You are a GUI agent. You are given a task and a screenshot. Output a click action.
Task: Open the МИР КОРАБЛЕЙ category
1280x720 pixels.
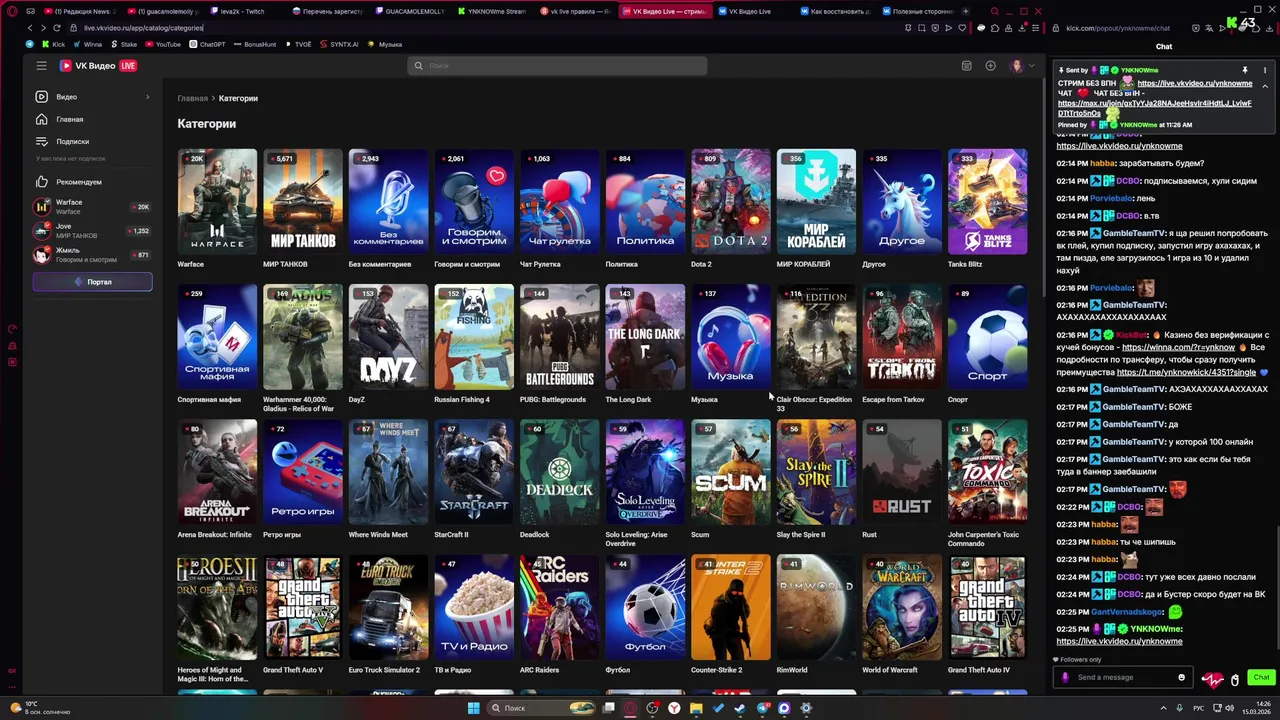pos(816,201)
